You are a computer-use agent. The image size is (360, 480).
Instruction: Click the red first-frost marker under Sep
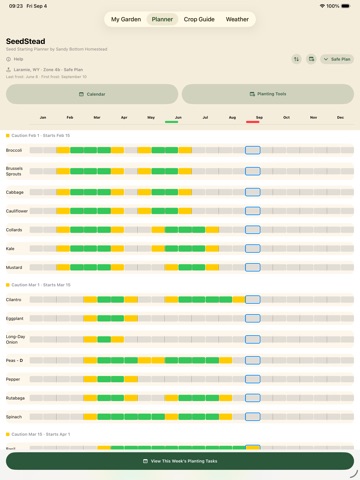253,122
